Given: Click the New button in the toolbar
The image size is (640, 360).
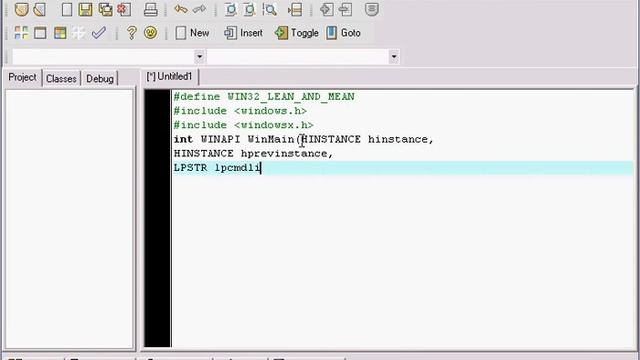Looking at the screenshot, I should click(192, 33).
